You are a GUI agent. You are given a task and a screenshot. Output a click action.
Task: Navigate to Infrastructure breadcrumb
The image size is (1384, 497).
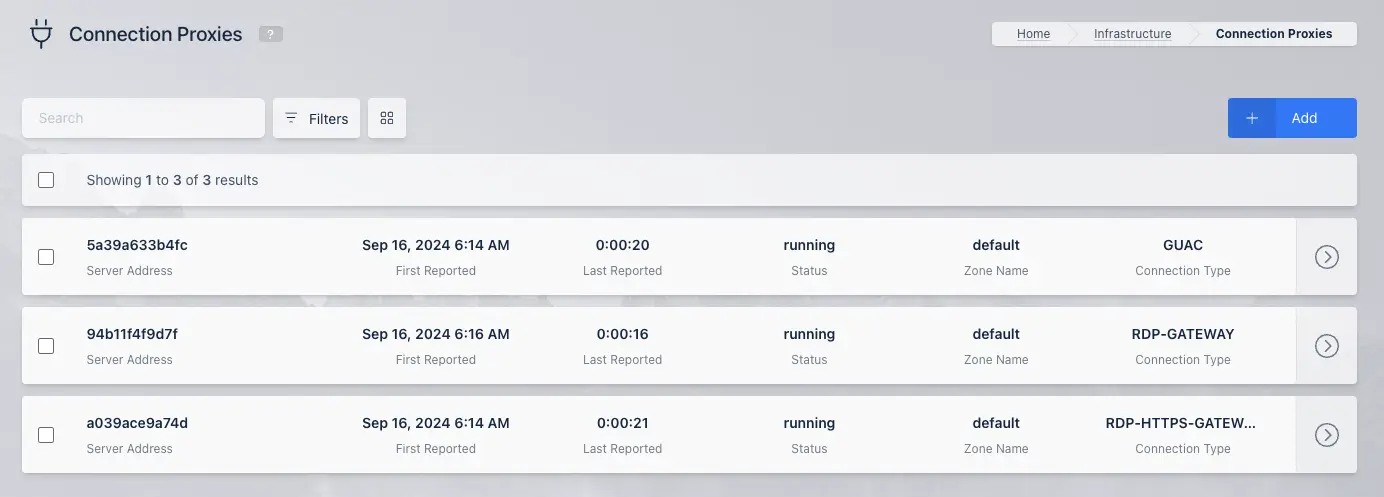click(1132, 34)
